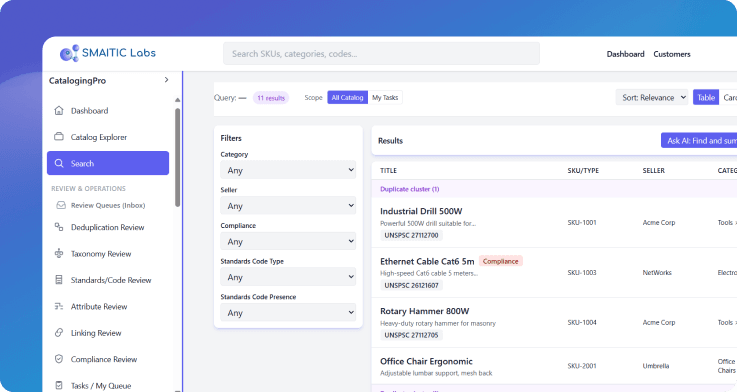Click the UNSPSC 26121607 code chip
The width and height of the screenshot is (737, 392).
(x=411, y=285)
